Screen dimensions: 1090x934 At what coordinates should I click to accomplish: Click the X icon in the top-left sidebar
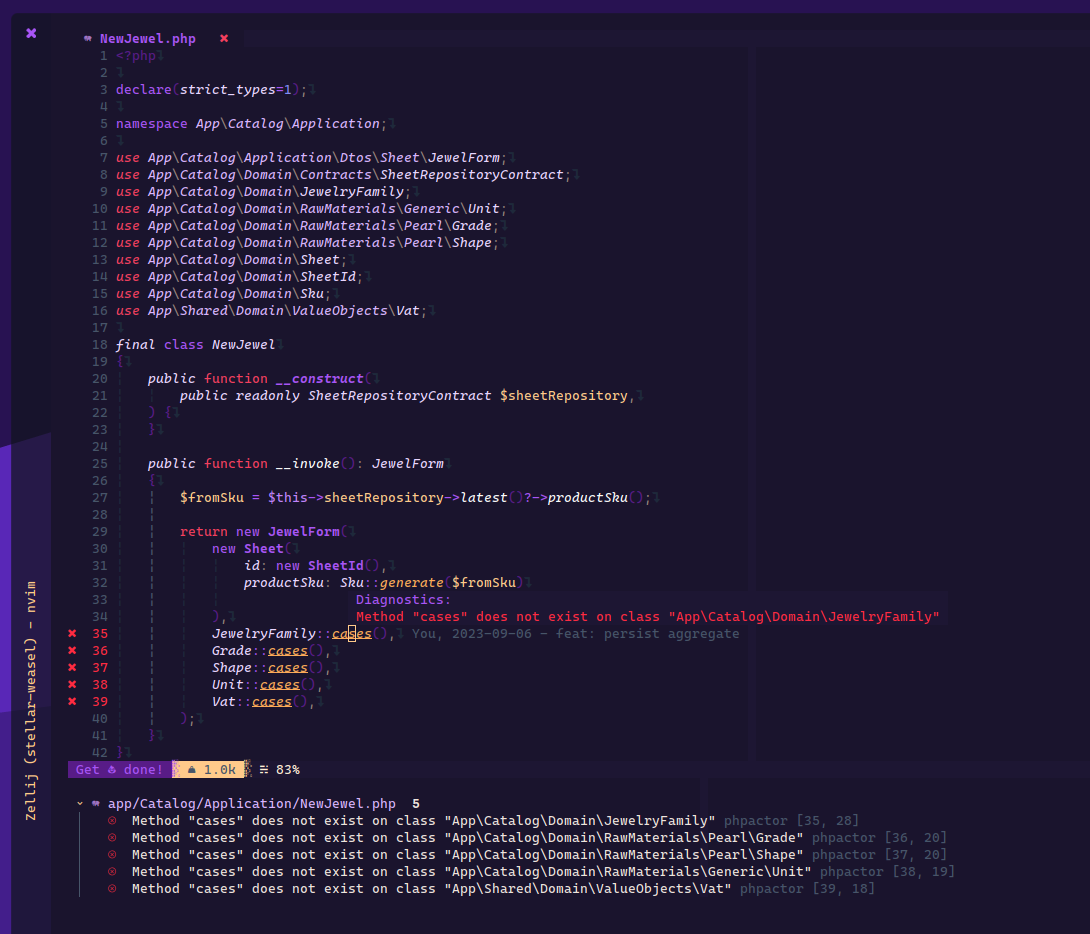pyautogui.click(x=31, y=33)
